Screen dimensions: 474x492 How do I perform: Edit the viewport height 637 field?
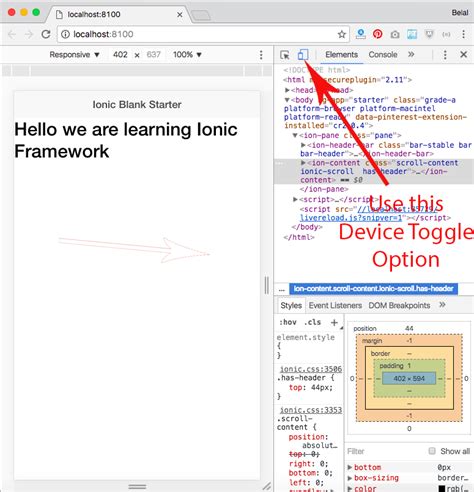[x=154, y=55]
